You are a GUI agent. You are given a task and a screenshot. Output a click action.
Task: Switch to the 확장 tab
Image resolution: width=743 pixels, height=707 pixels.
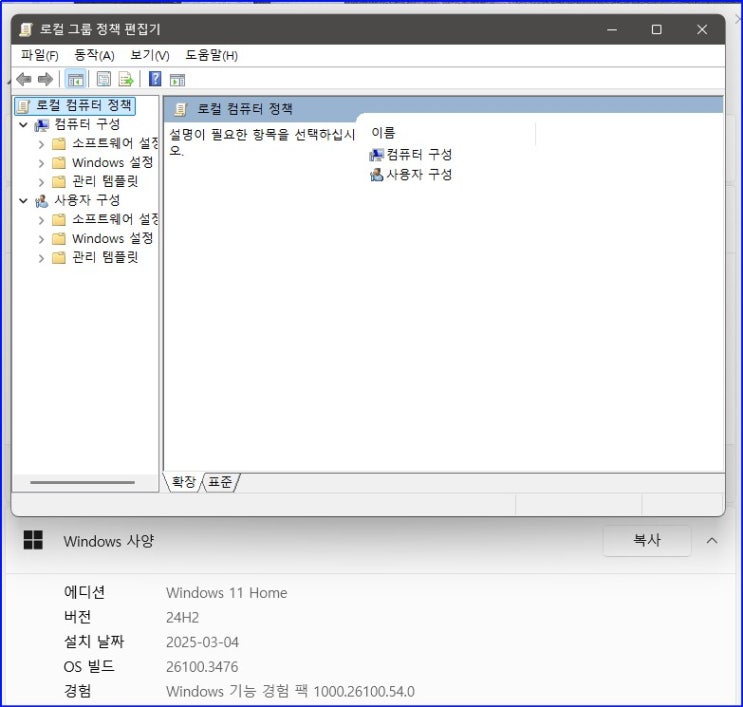tap(183, 482)
